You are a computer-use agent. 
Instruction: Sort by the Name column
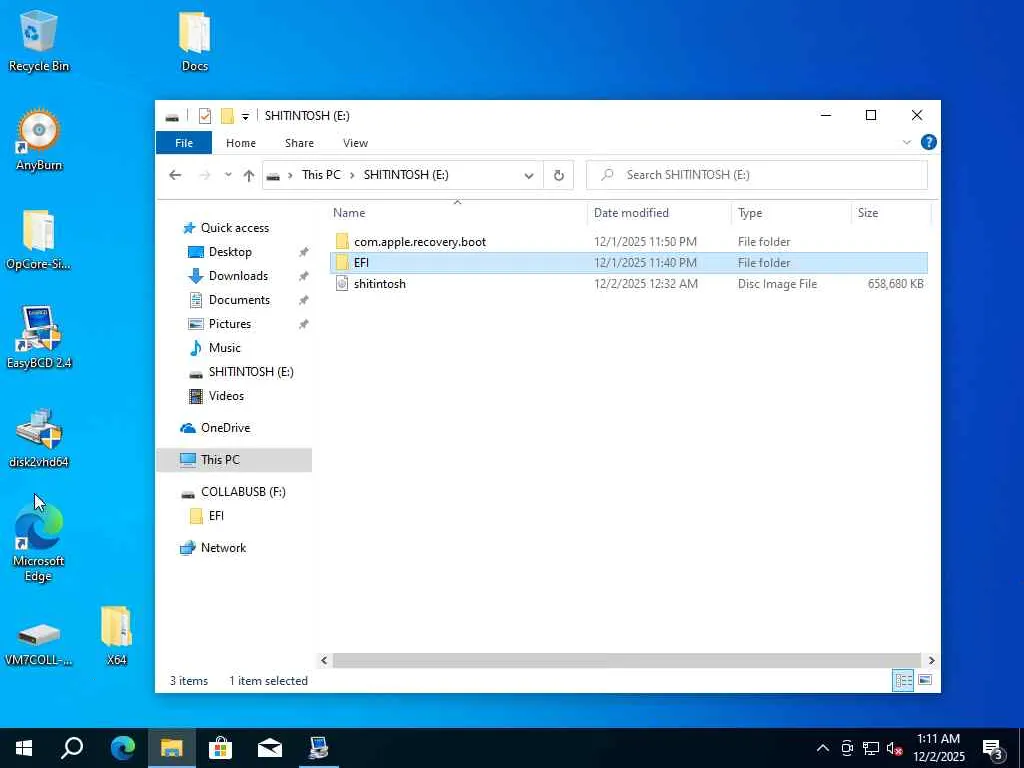coord(458,213)
